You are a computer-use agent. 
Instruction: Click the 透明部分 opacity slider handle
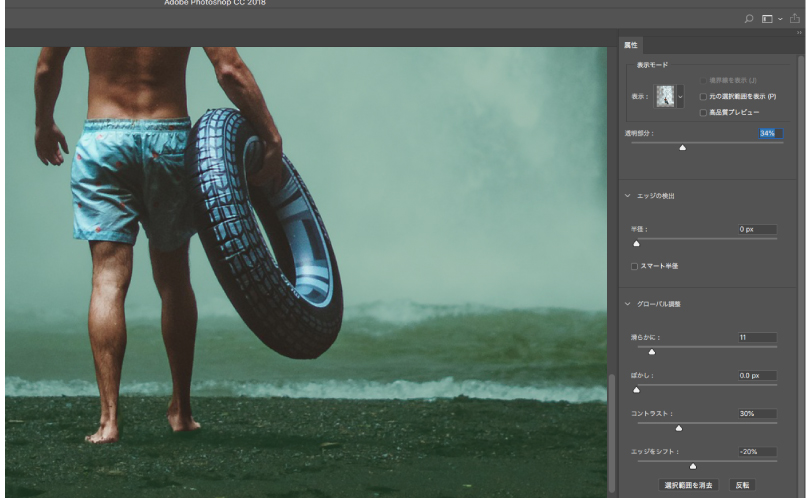coord(682,148)
